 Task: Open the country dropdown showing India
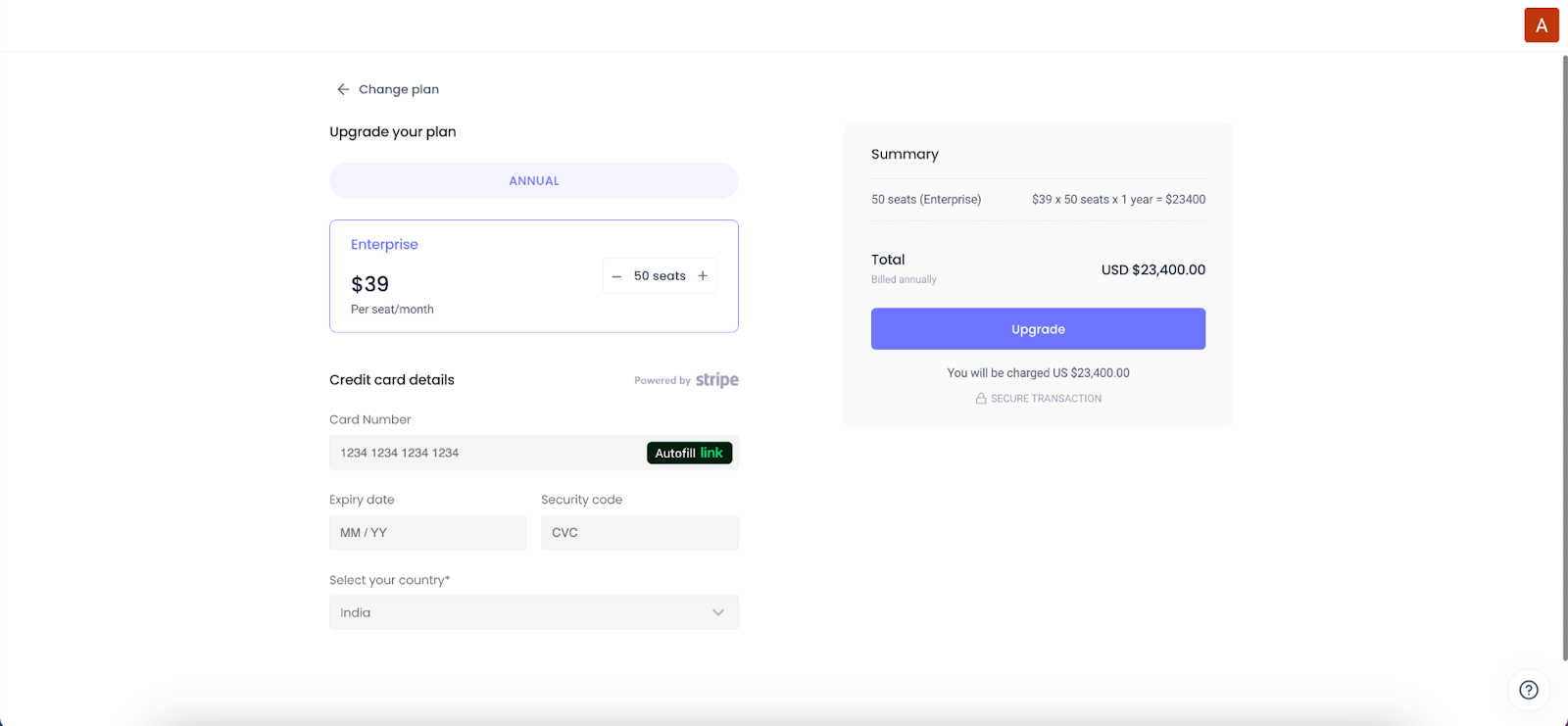tap(519, 612)
